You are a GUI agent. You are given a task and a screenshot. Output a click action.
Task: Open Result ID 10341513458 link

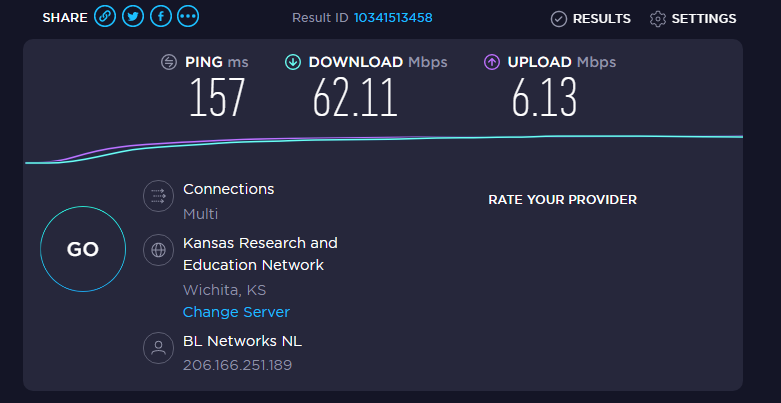pos(393,18)
